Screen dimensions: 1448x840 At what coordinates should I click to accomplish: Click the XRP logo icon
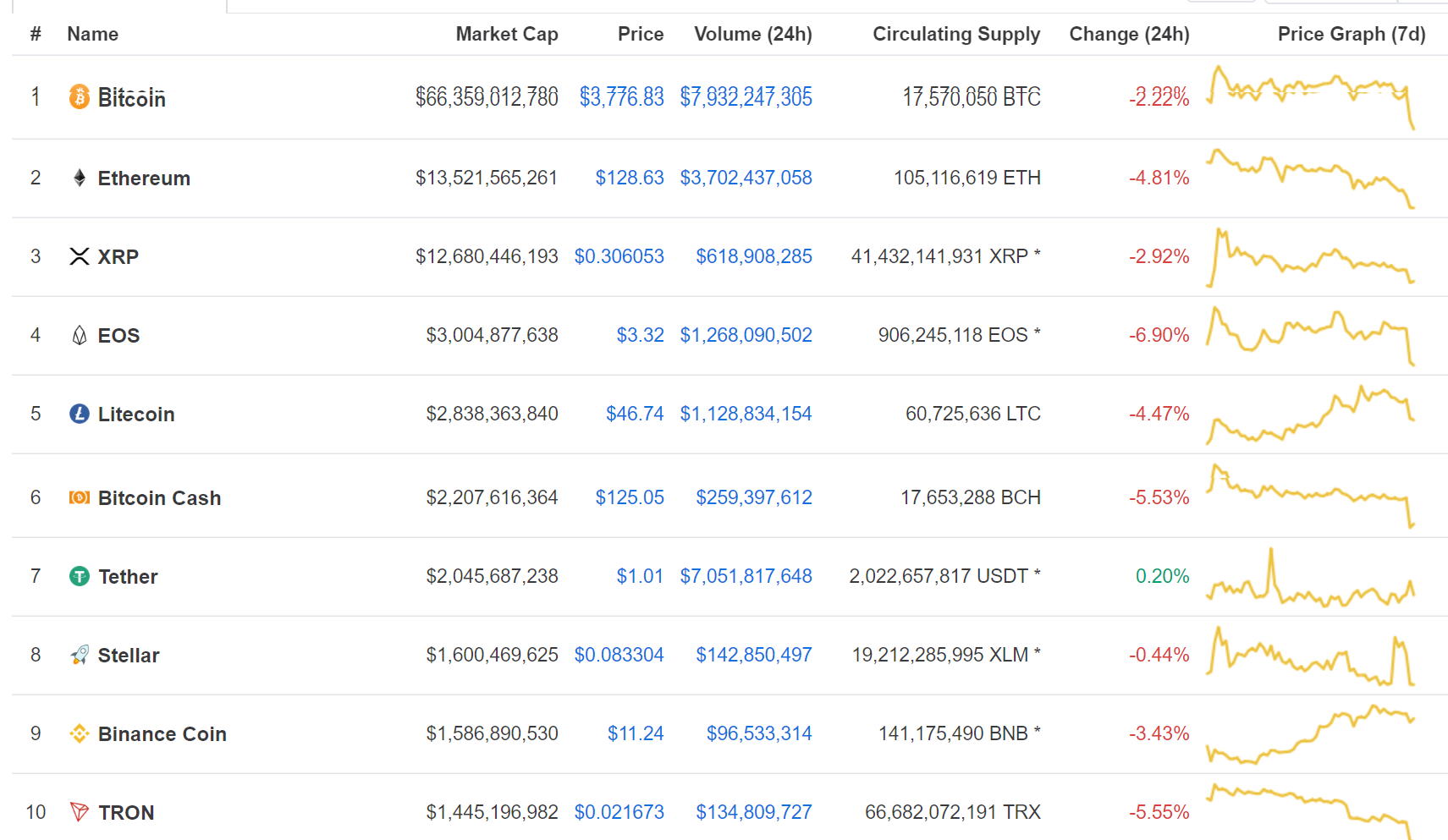pyautogui.click(x=80, y=256)
